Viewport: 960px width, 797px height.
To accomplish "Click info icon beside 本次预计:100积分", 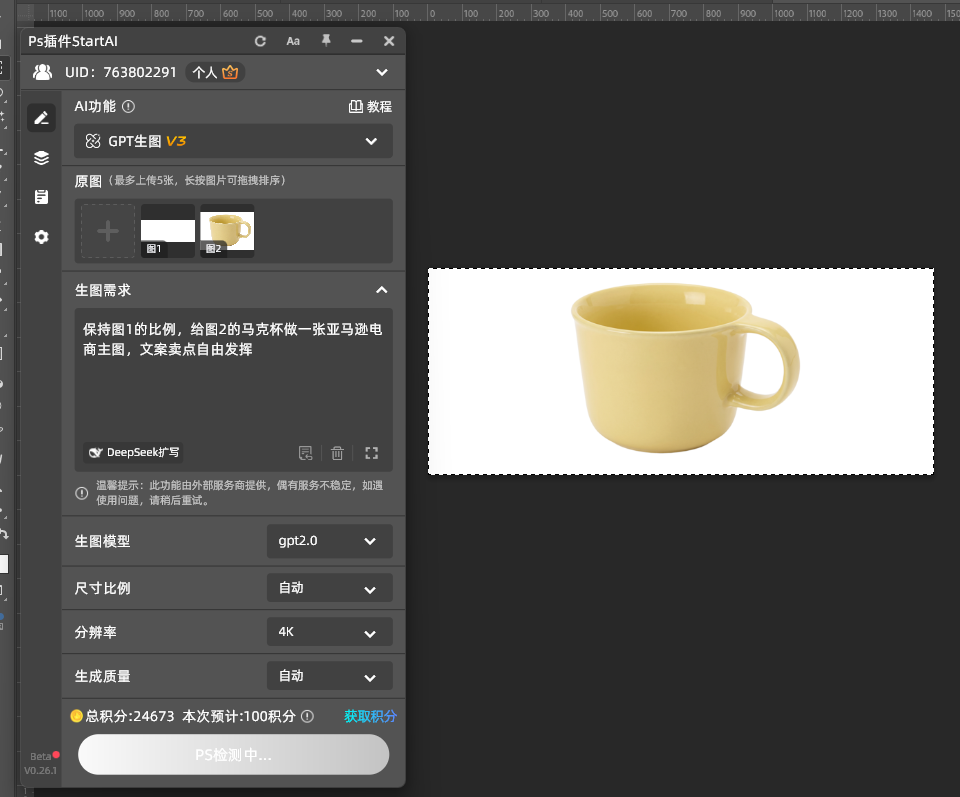I will [x=307, y=716].
